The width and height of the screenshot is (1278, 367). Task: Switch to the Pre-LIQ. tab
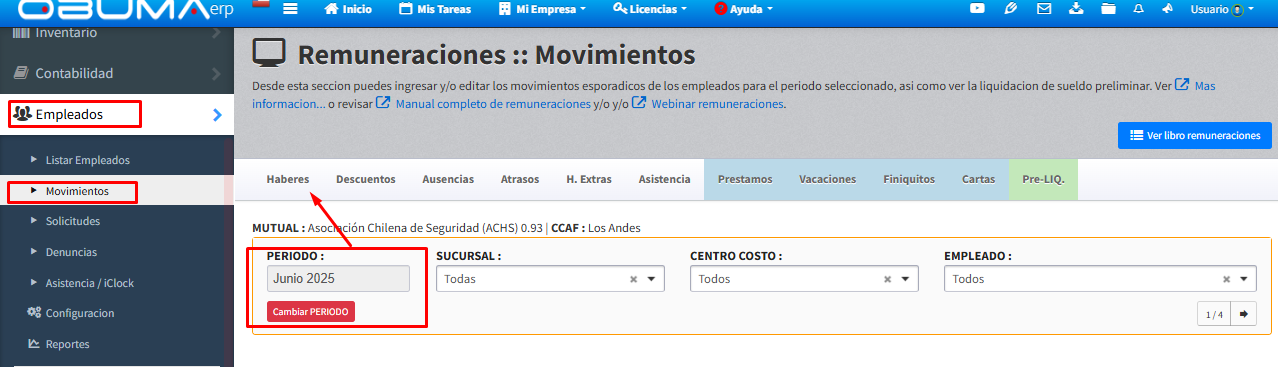pos(1043,179)
